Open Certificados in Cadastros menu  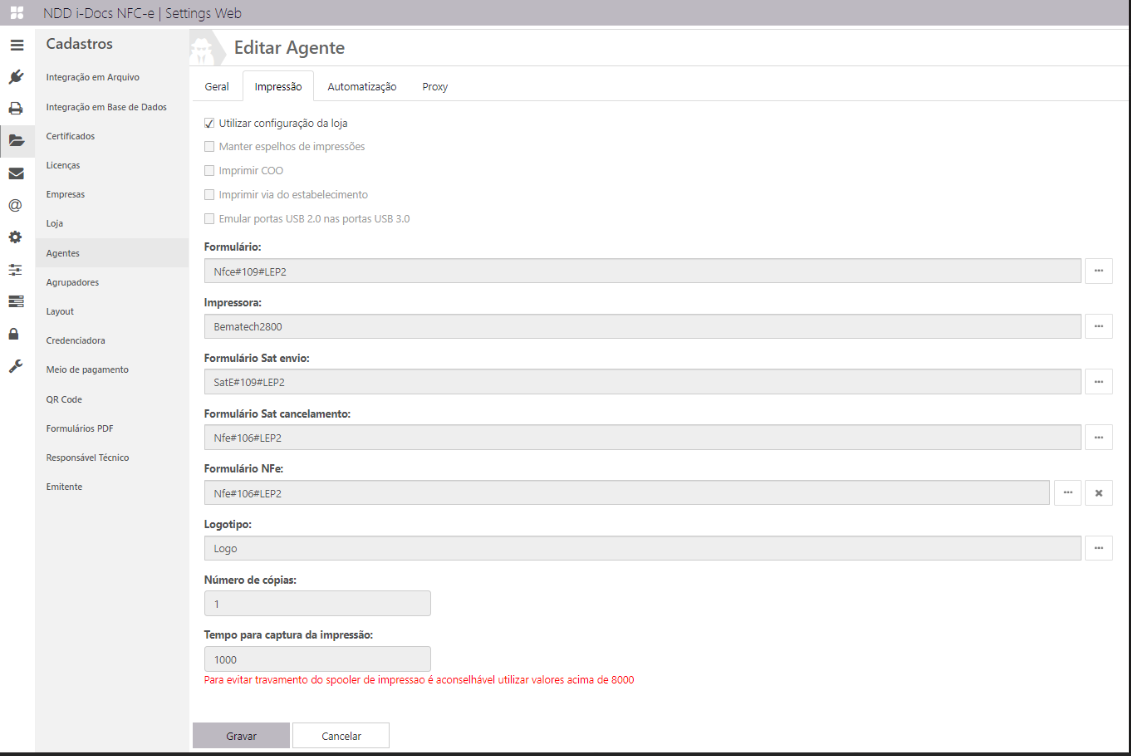71,136
